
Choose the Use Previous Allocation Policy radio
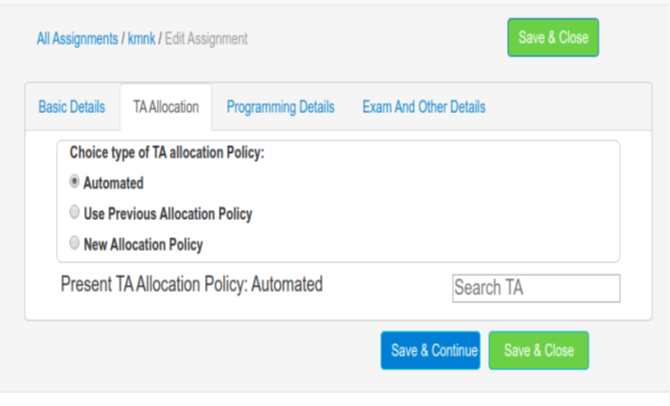click(74, 213)
